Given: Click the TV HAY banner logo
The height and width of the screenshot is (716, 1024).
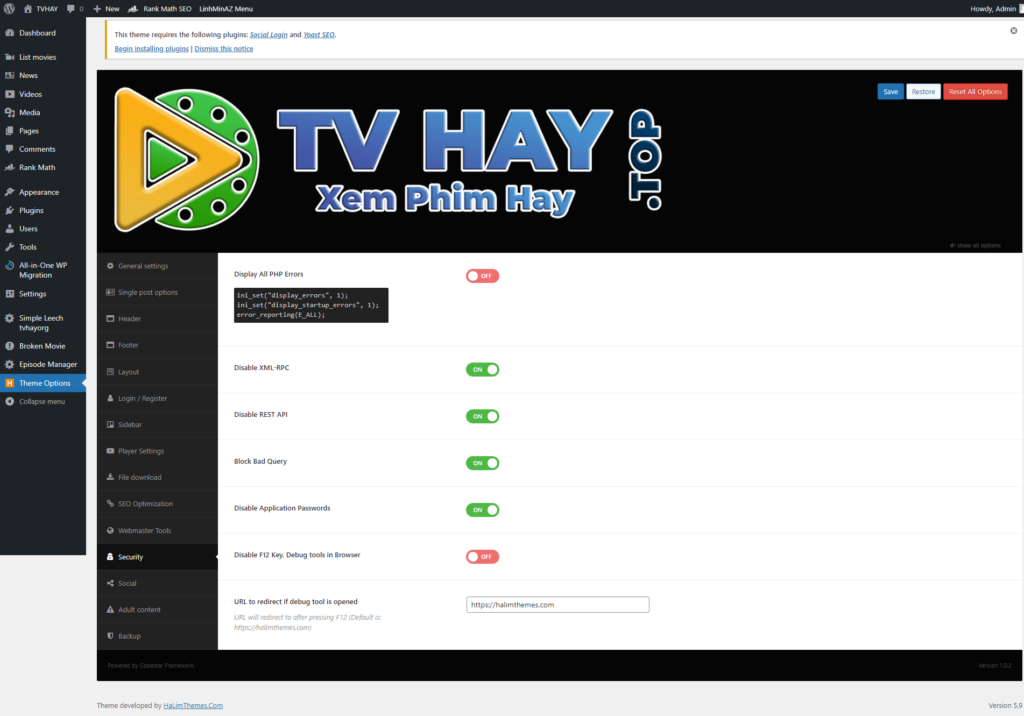Looking at the screenshot, I should 388,159.
